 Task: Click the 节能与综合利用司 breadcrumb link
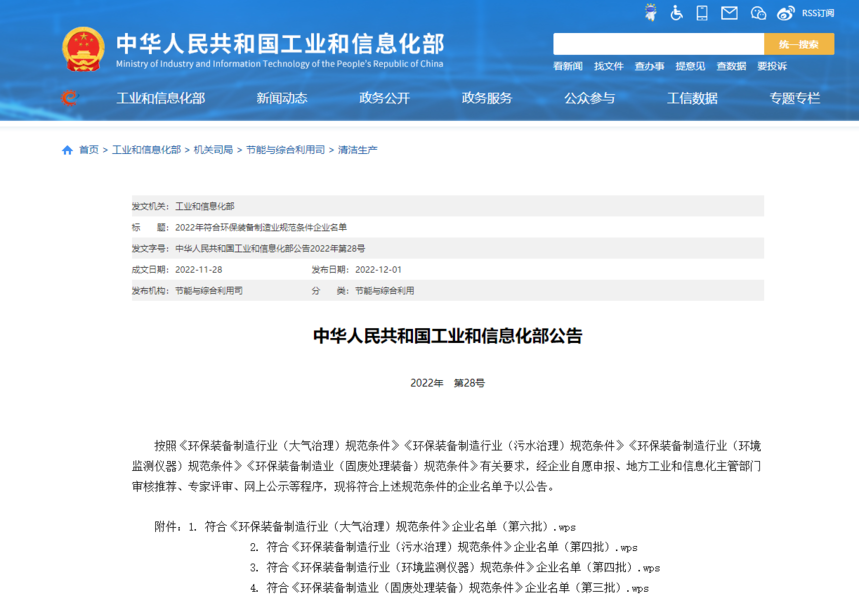click(285, 150)
